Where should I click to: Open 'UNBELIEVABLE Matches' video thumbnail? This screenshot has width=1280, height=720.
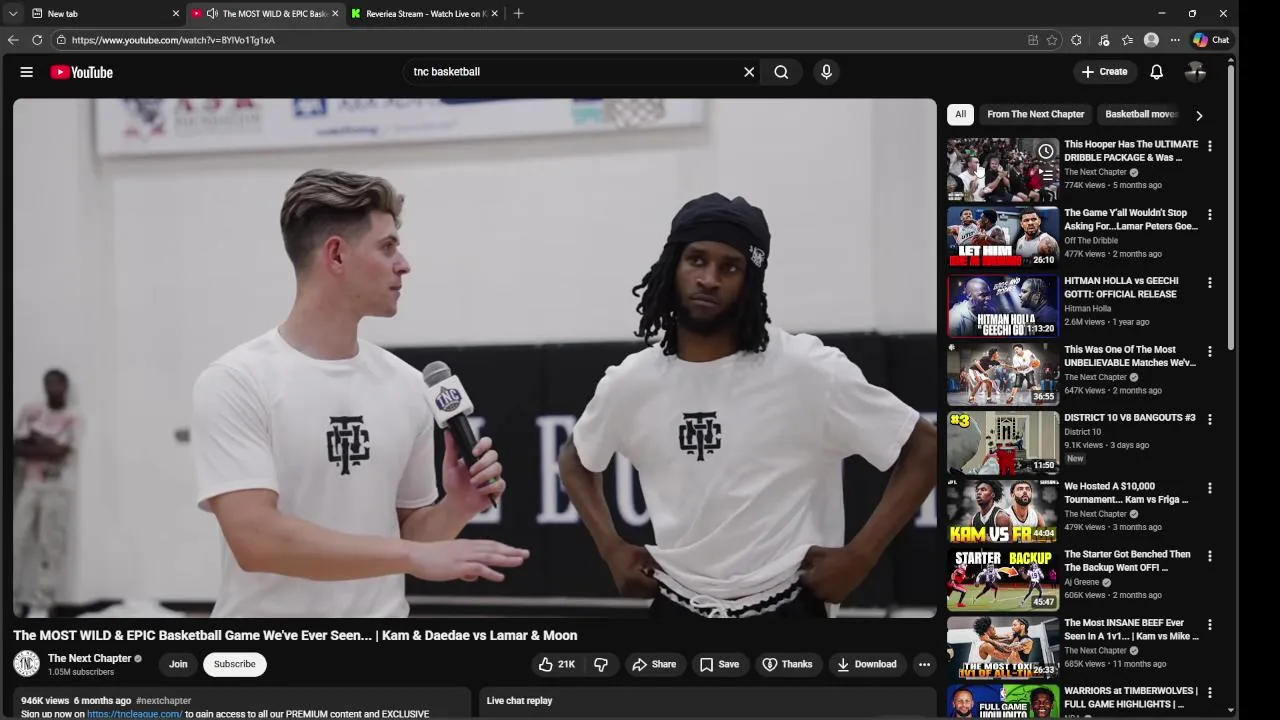tap(1003, 374)
